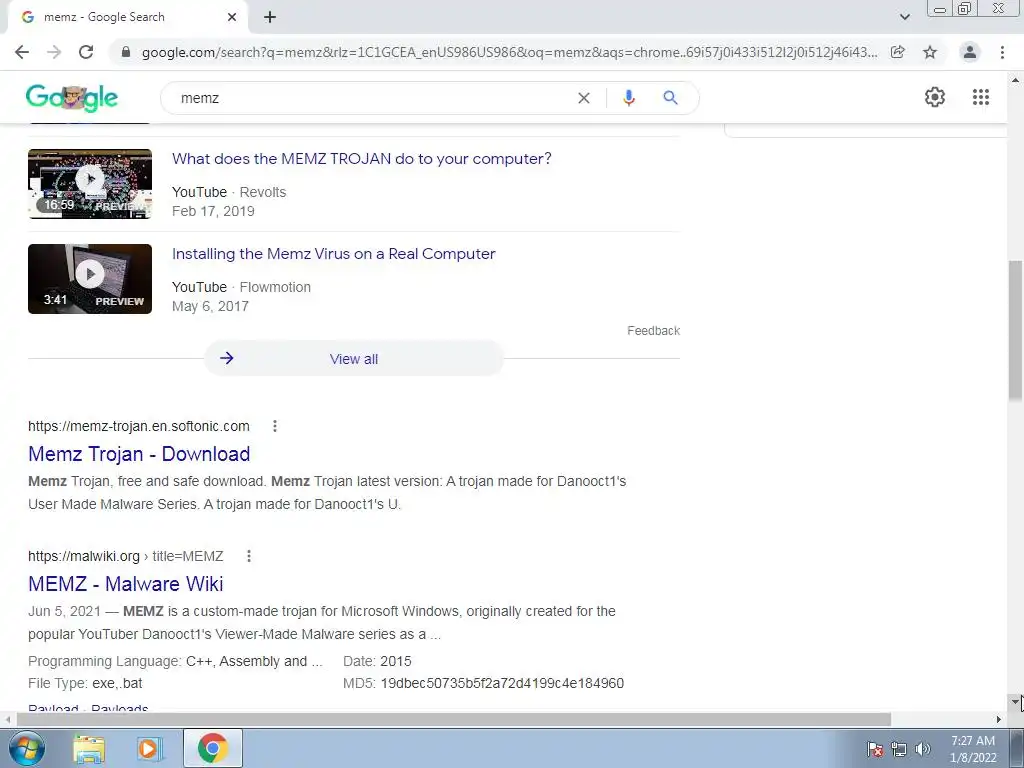Click the 'Feb 17, 2019' video date

(213, 212)
